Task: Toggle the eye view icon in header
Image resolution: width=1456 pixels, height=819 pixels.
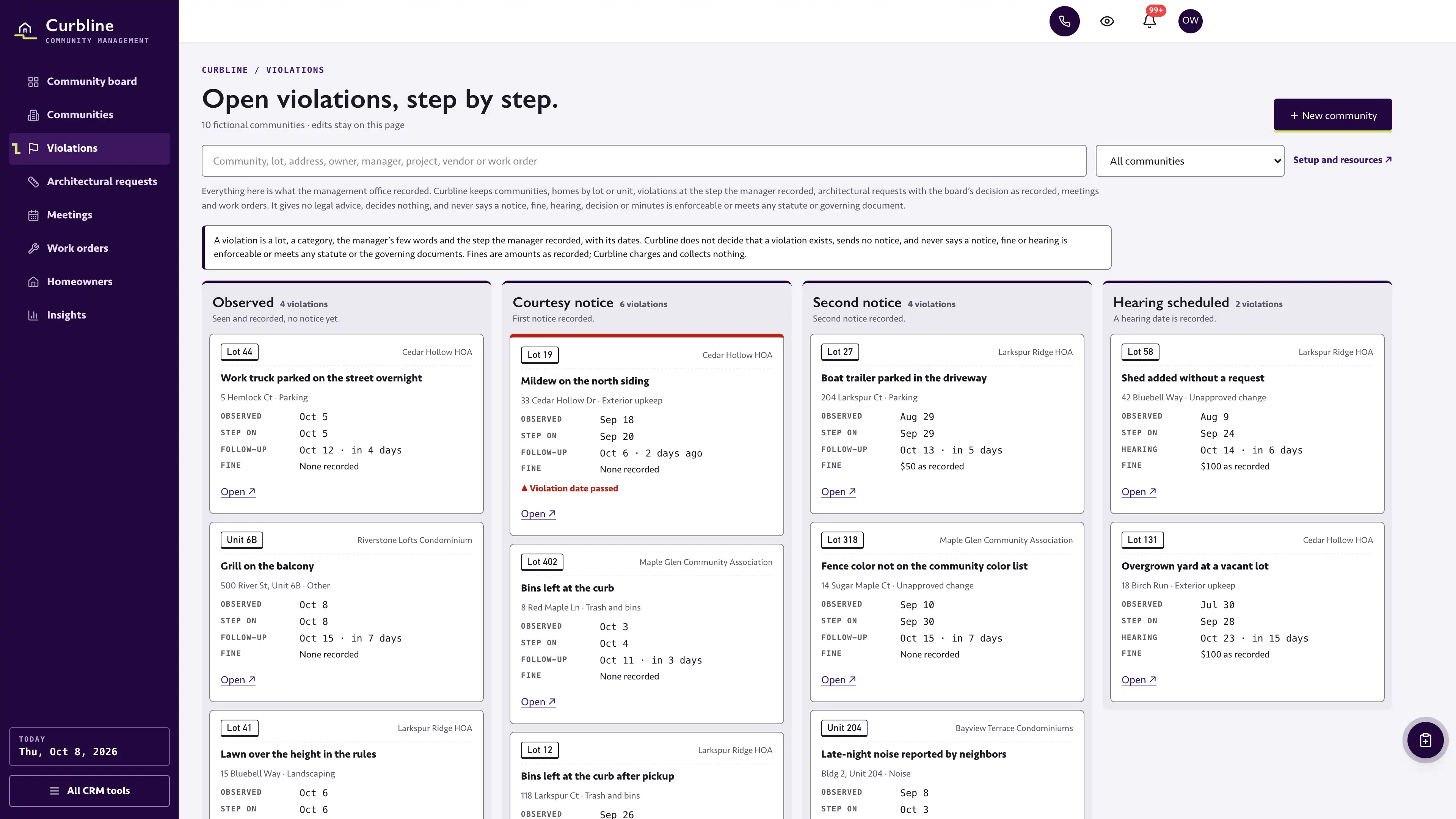Action: pyautogui.click(x=1107, y=21)
